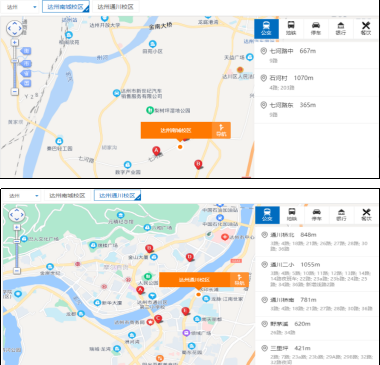This screenshot has height=365, width=380.
Task: Select 达州南城校区 tab above the top map
Action: pos(66,7)
